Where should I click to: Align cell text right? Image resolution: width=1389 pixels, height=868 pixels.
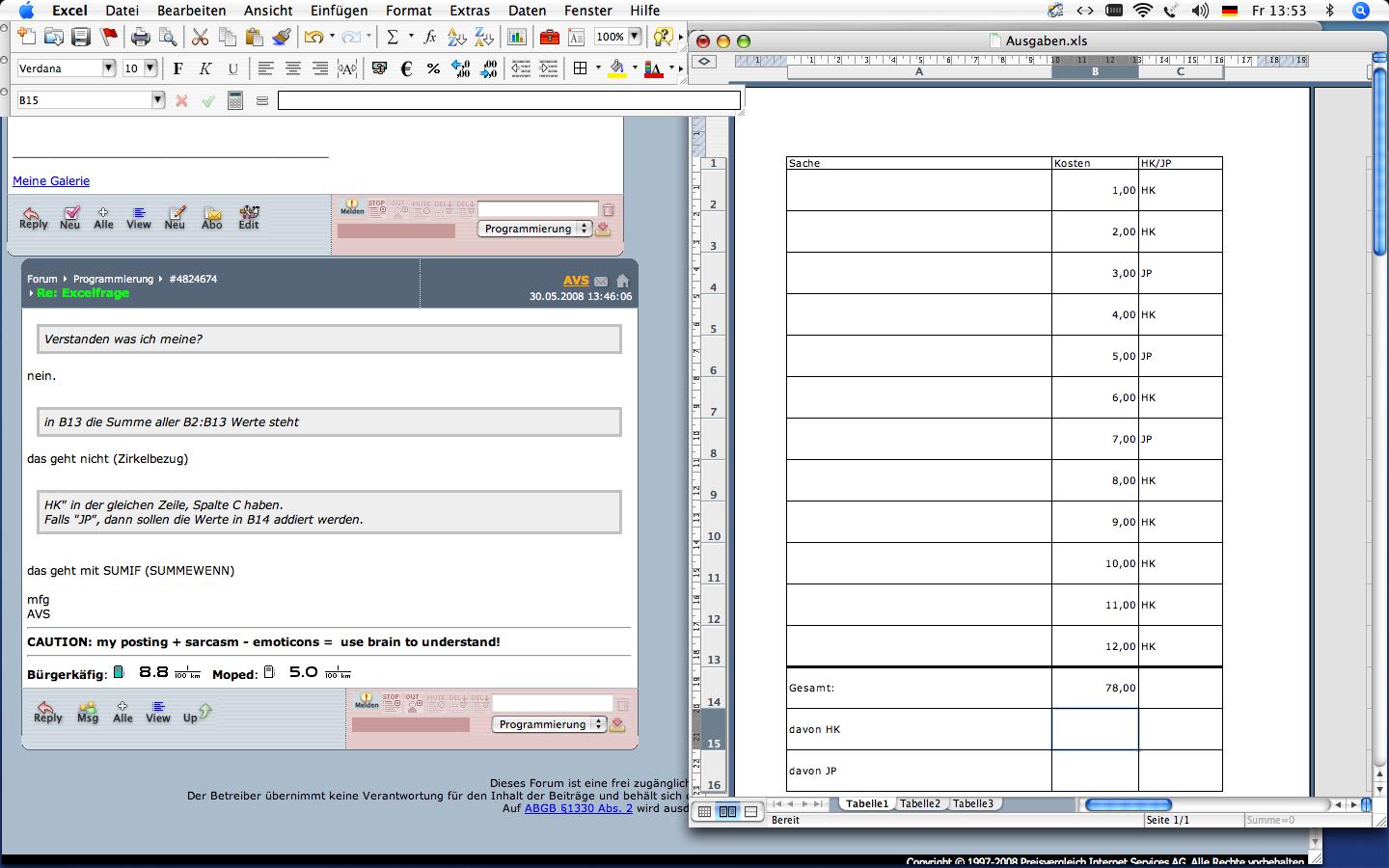[x=319, y=68]
